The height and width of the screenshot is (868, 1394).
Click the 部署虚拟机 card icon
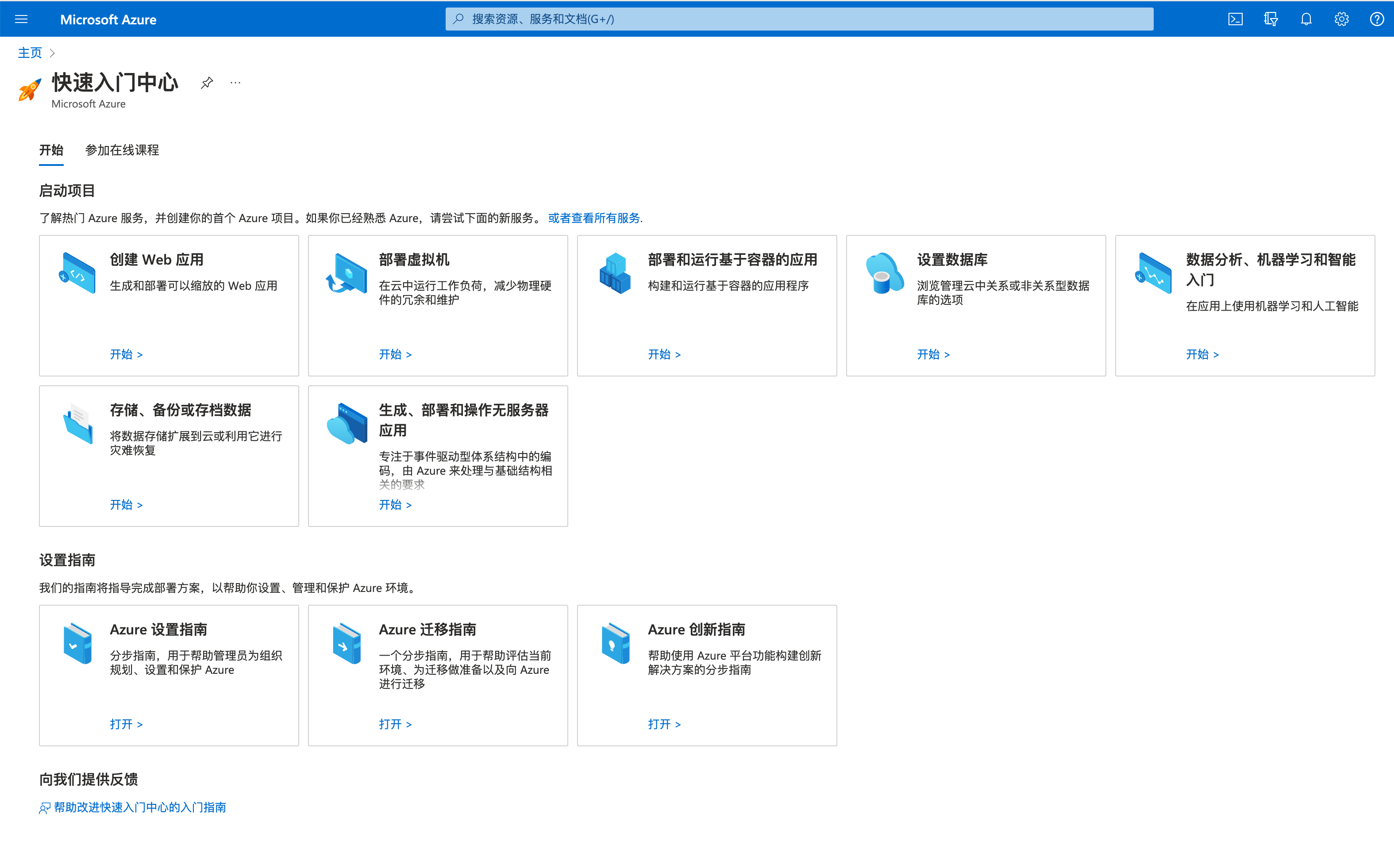pyautogui.click(x=346, y=273)
